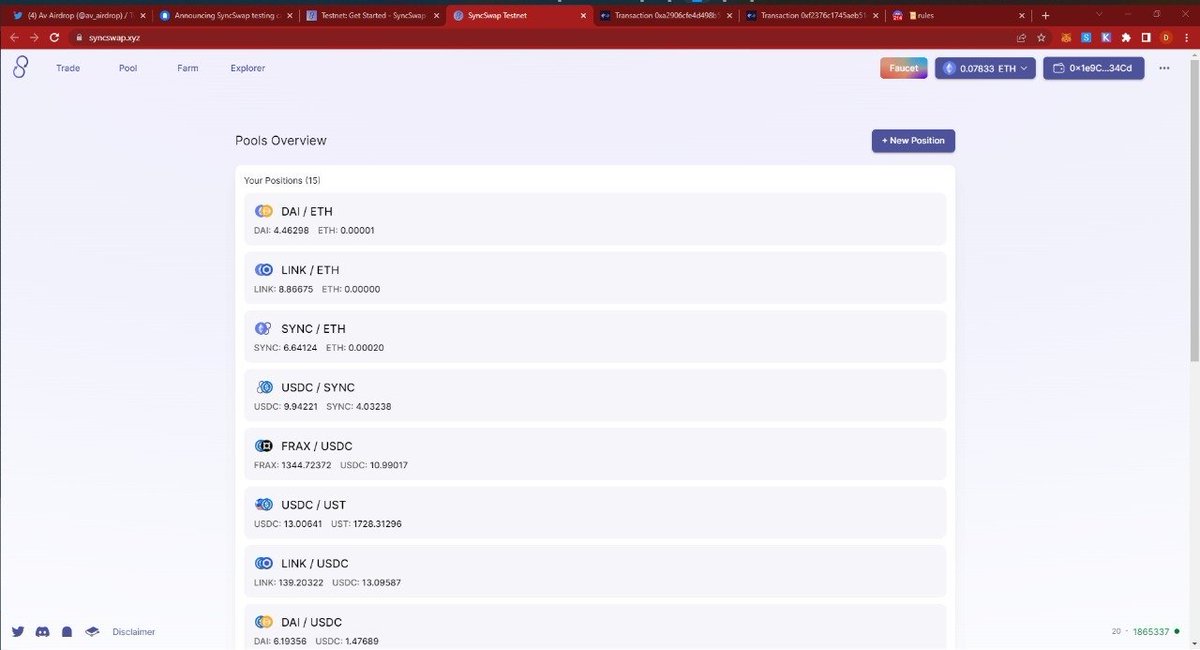Open a new browser tab

[x=1045, y=15]
